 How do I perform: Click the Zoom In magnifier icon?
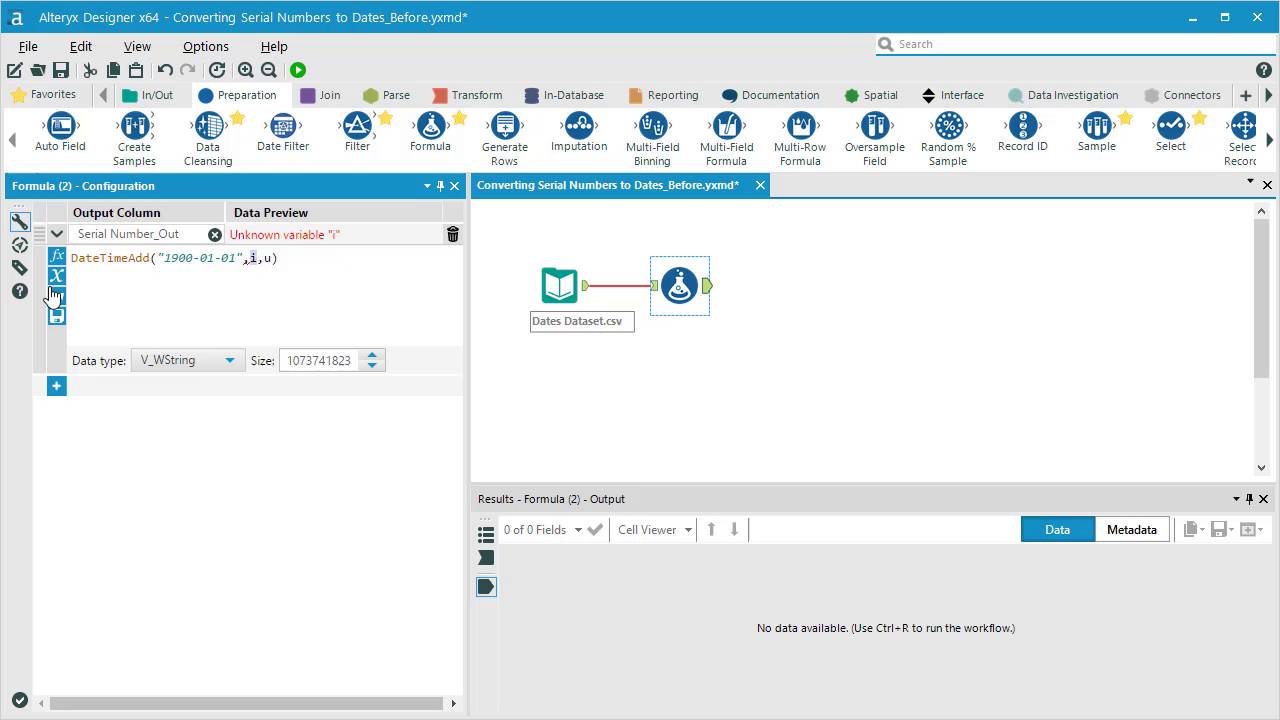point(246,70)
